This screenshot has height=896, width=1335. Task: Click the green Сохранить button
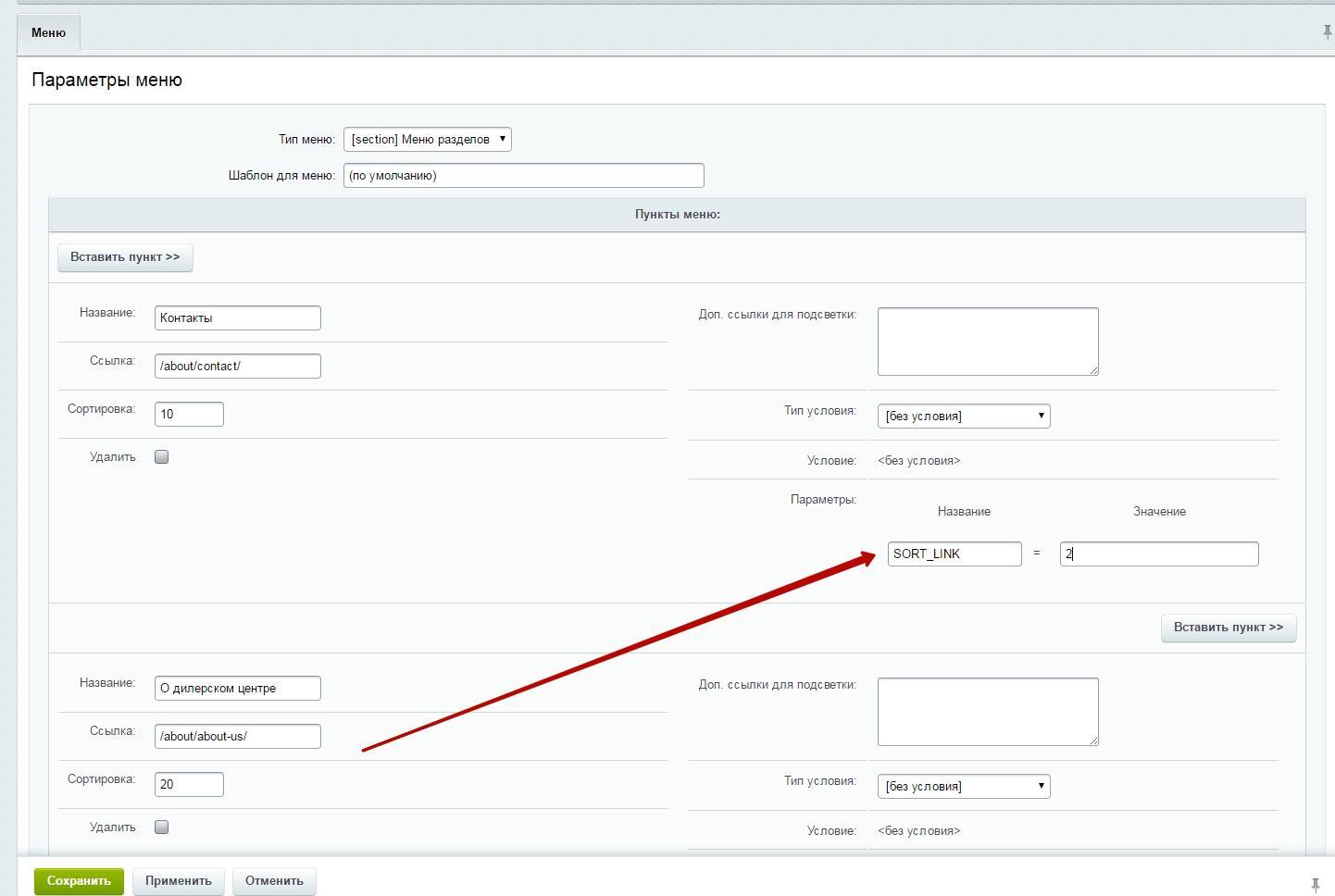click(79, 881)
